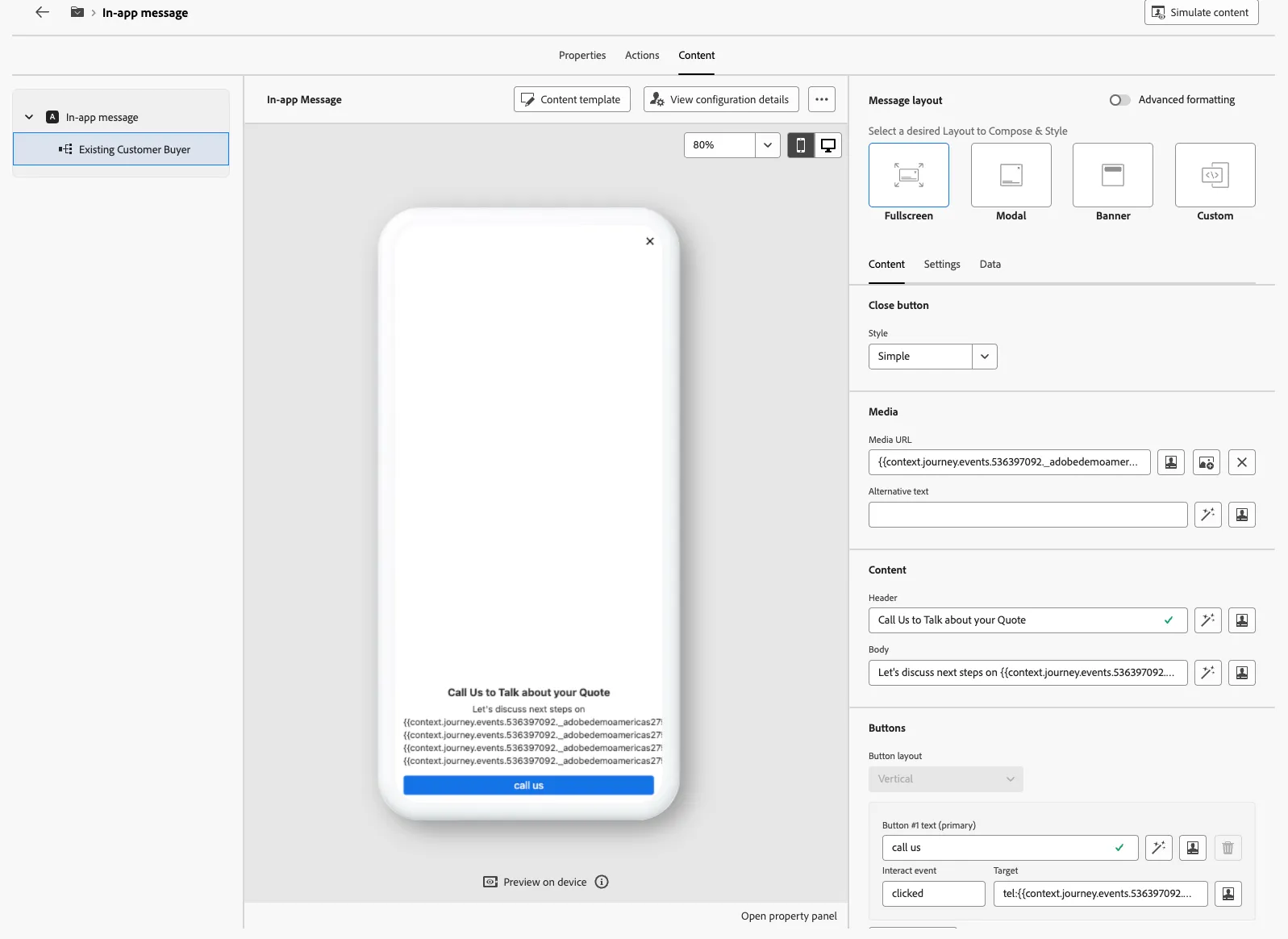Click the back arrow icon

pos(43,12)
